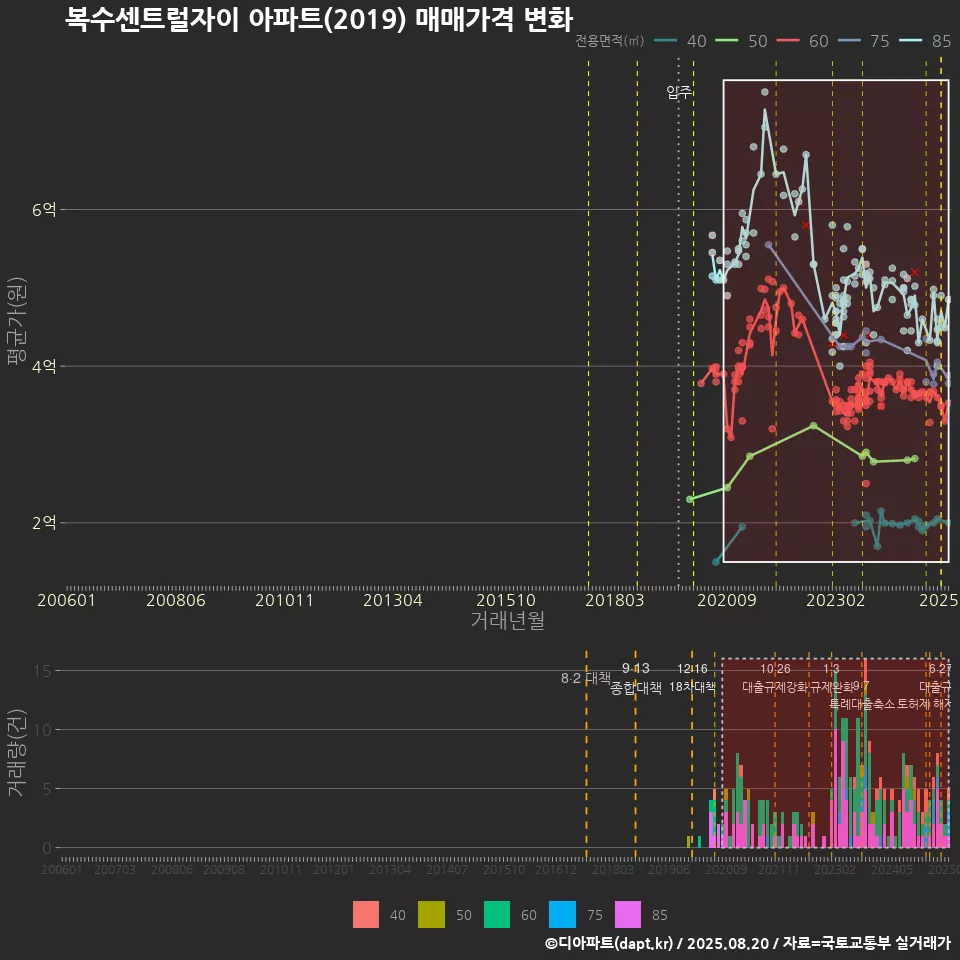Click the 201510 tick on price chart axis
Screen dimensions: 960x960
pos(506,600)
